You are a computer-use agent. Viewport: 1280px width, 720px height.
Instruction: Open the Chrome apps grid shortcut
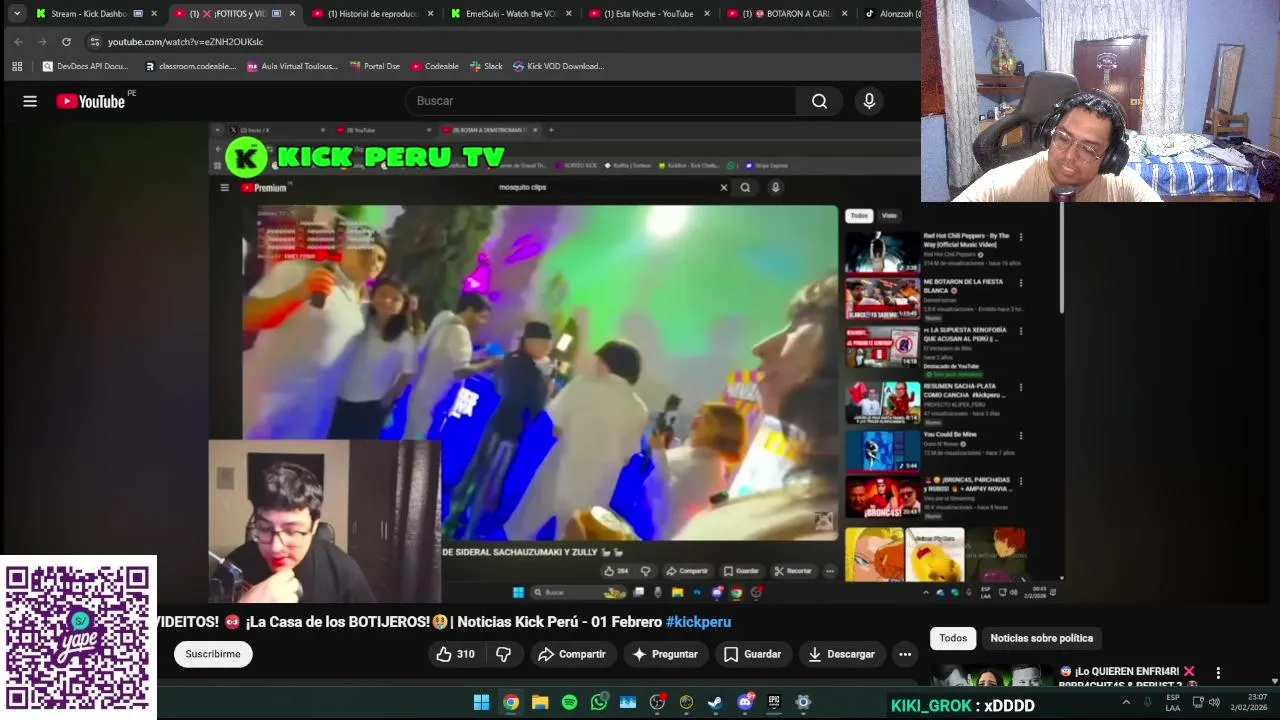pyautogui.click(x=17, y=66)
